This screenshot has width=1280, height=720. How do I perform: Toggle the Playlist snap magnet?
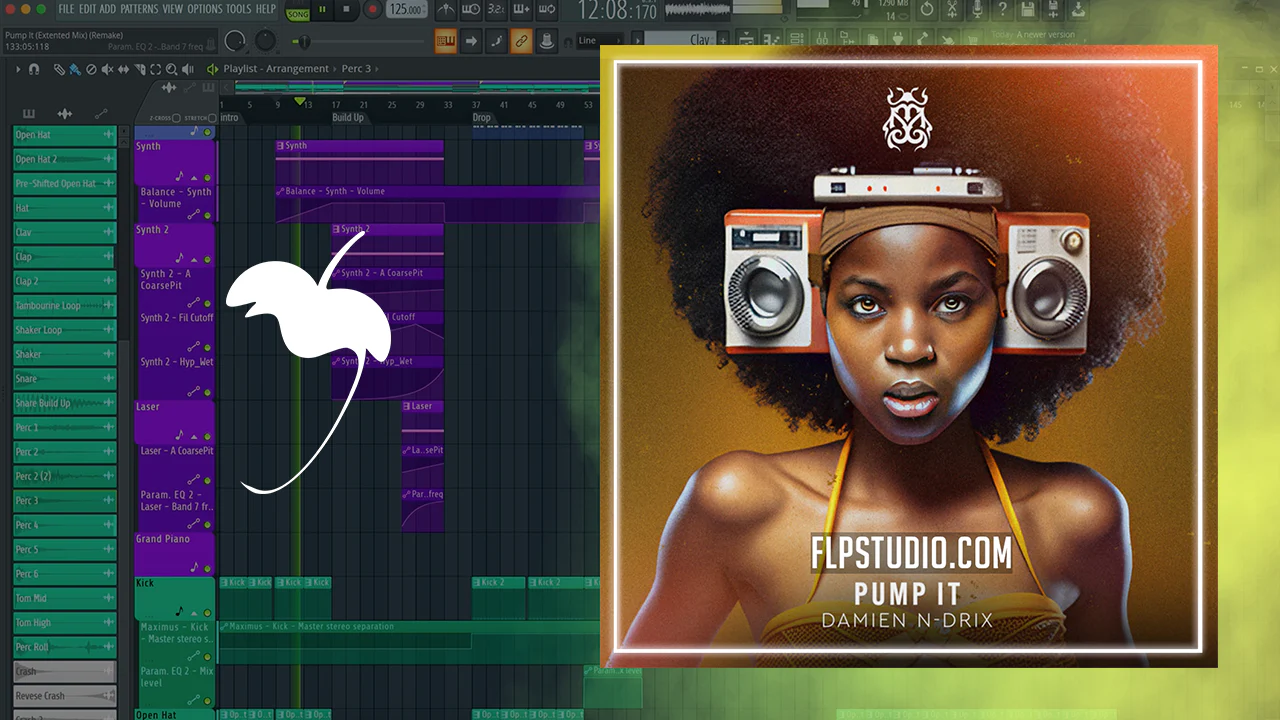(x=34, y=70)
